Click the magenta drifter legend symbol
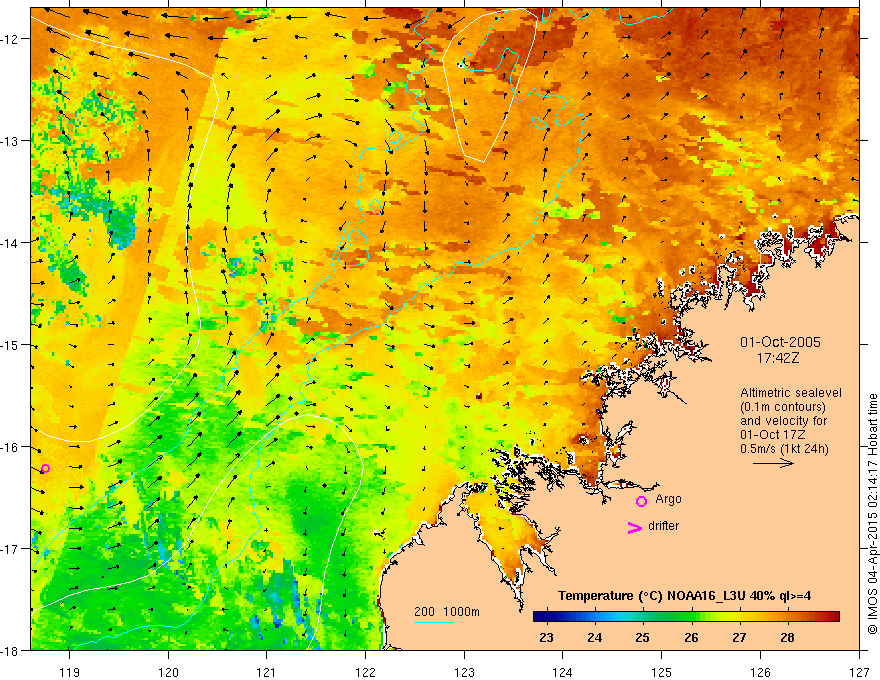Screen dimensions: 880x680 point(635,527)
